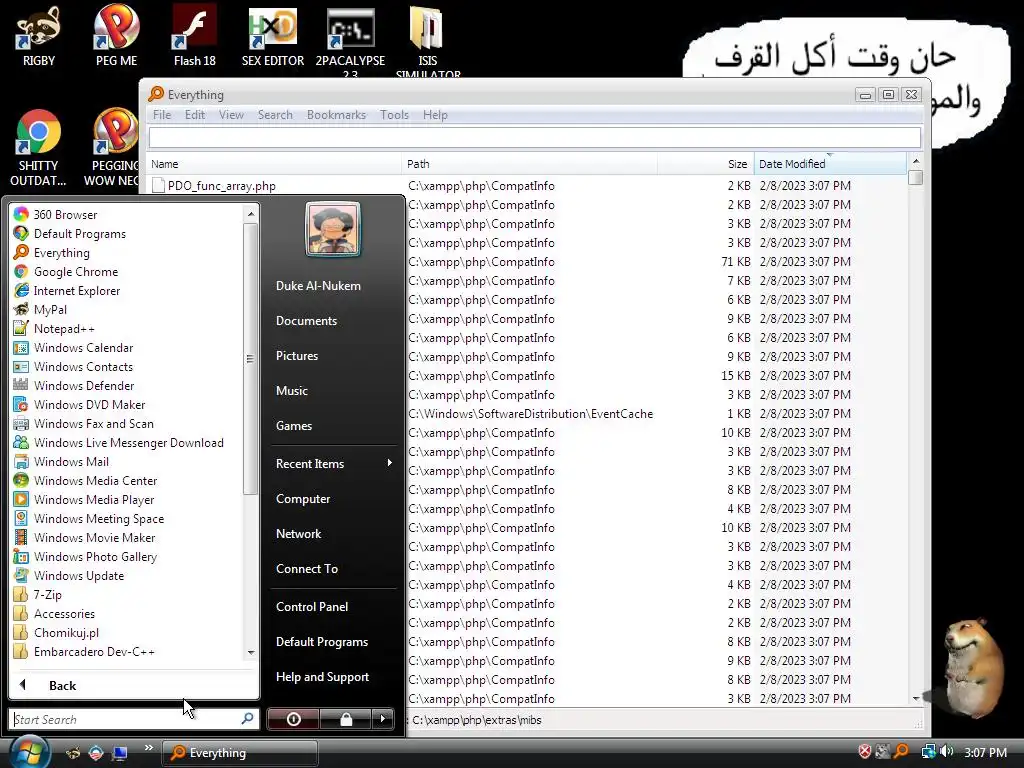This screenshot has height=768, width=1024.
Task: Open the Help menu in Everything
Action: click(x=435, y=115)
